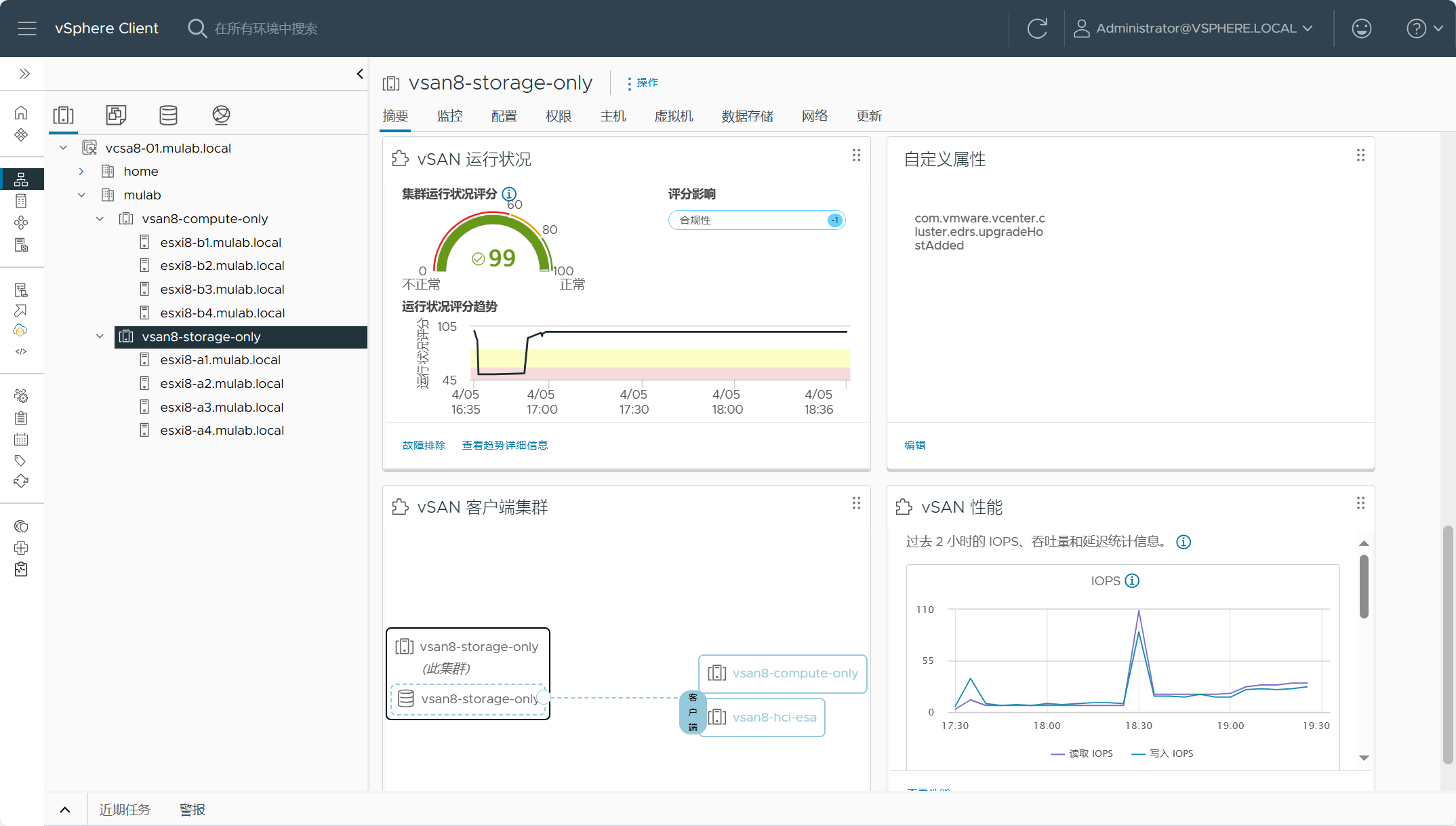Open vSAN client cluster card options menu
Screen dimensions: 1456x826
click(x=856, y=503)
